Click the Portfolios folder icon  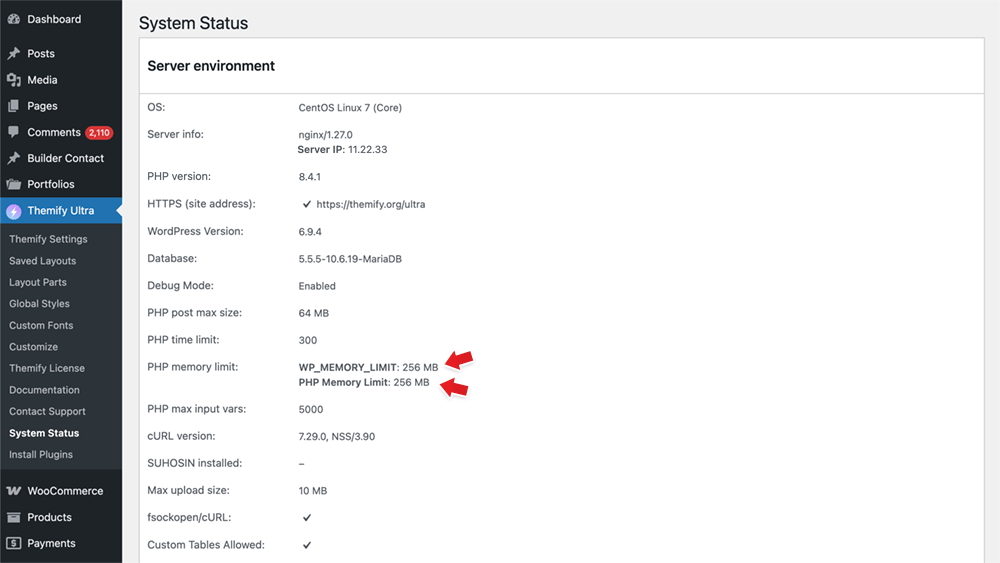[x=13, y=184]
